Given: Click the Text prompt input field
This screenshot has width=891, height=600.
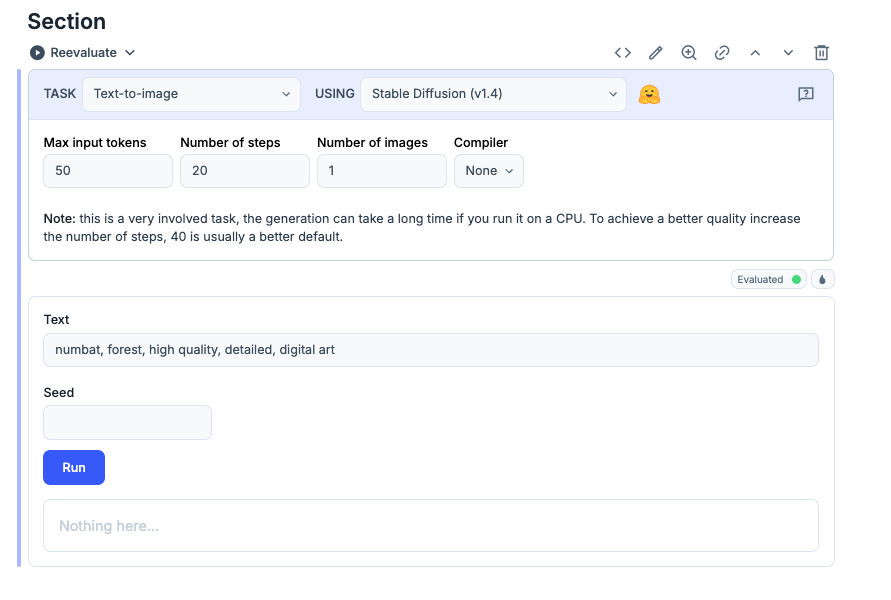Looking at the screenshot, I should pyautogui.click(x=431, y=350).
